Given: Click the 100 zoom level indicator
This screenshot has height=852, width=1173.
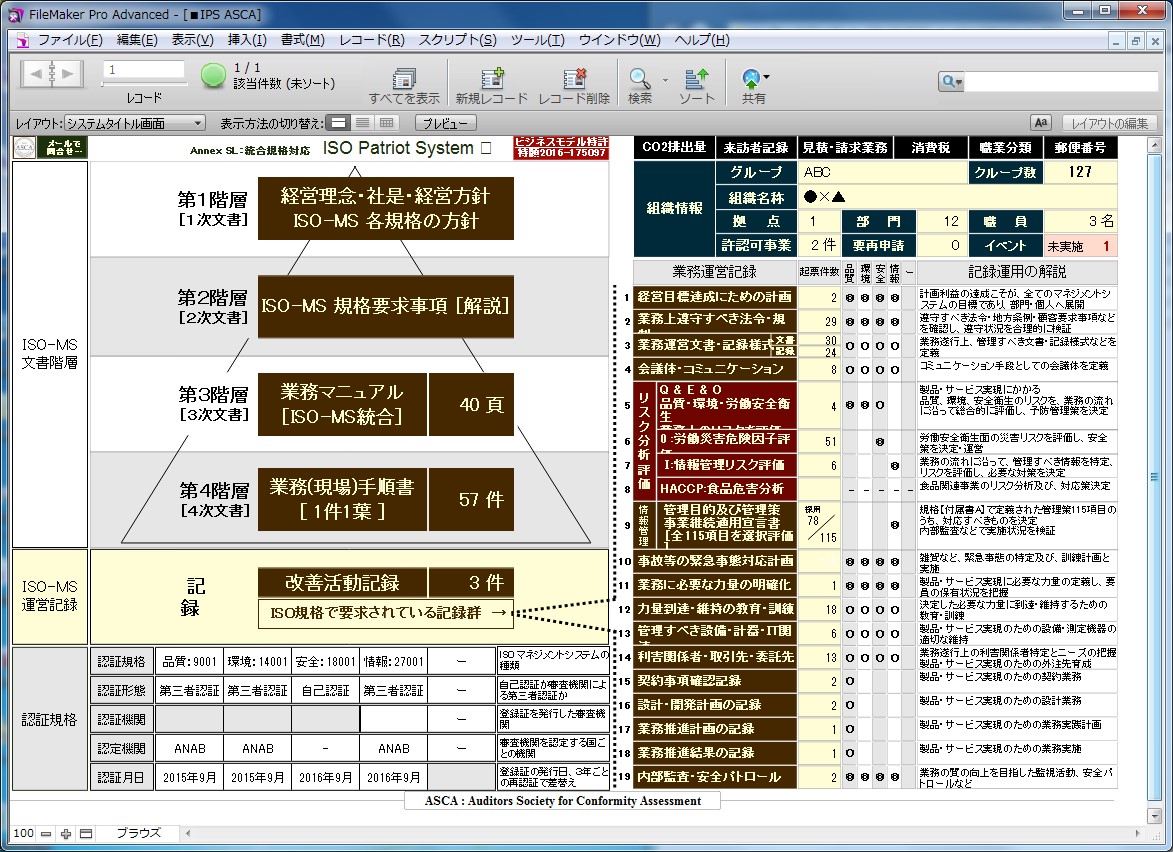Looking at the screenshot, I should click(x=23, y=833).
